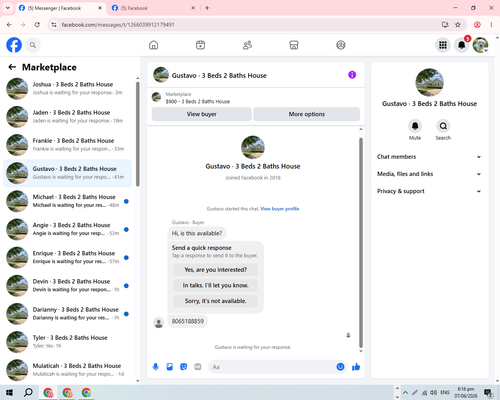Choose a sticker icon in composer
This screenshot has width=500, height=400.
coord(184,367)
